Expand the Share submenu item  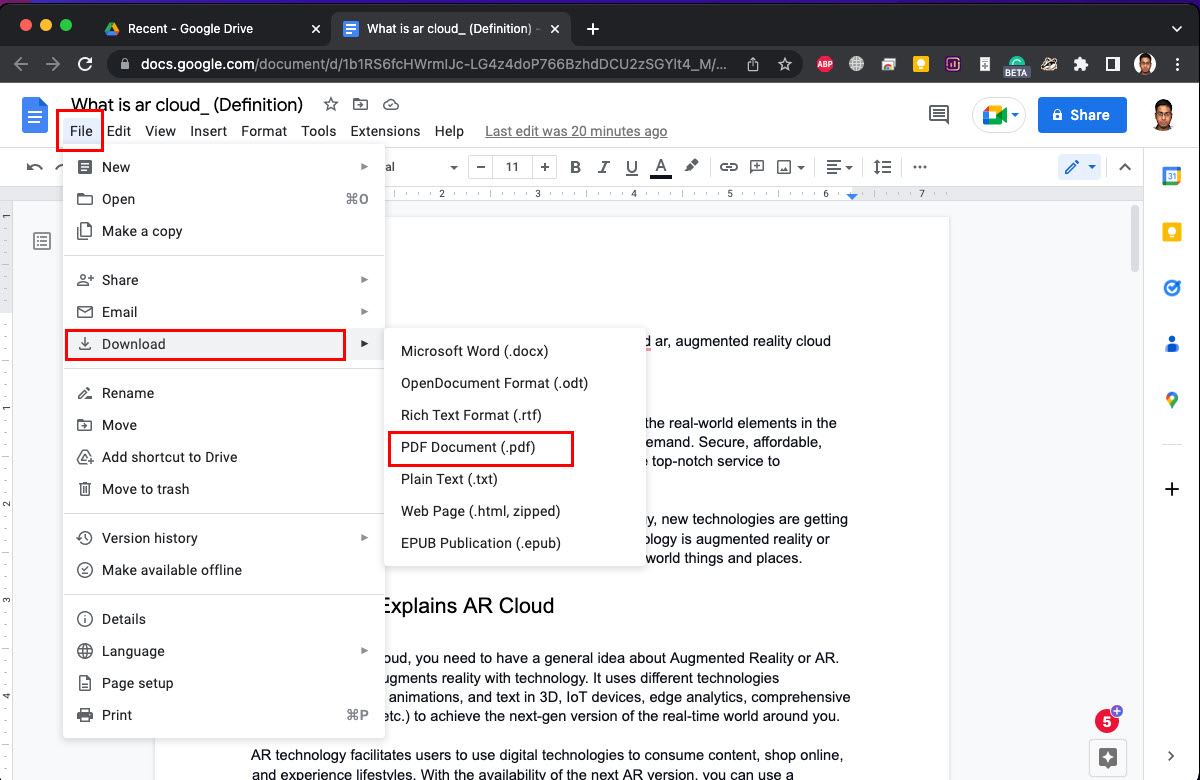coord(224,280)
